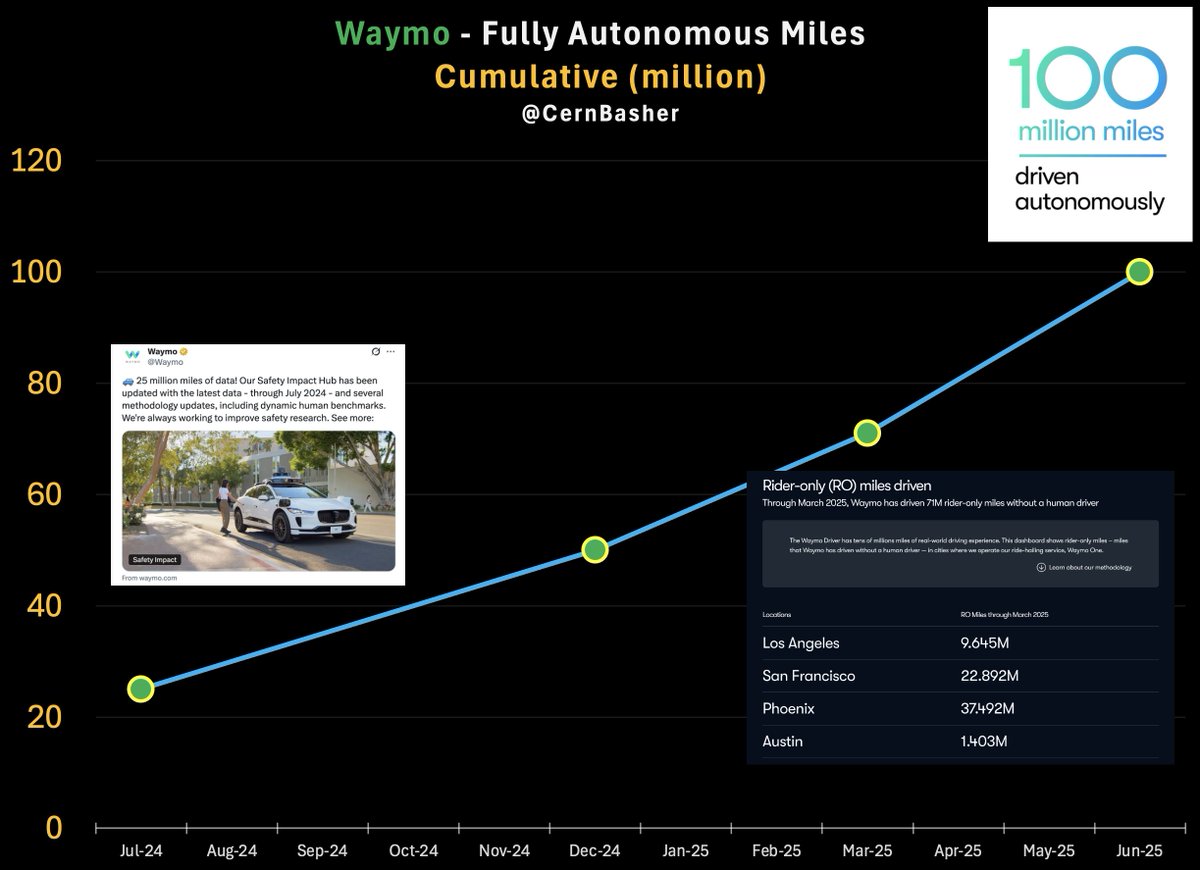Click the '9.645M' value for Los Angeles
This screenshot has width=1200, height=870.
(986, 643)
